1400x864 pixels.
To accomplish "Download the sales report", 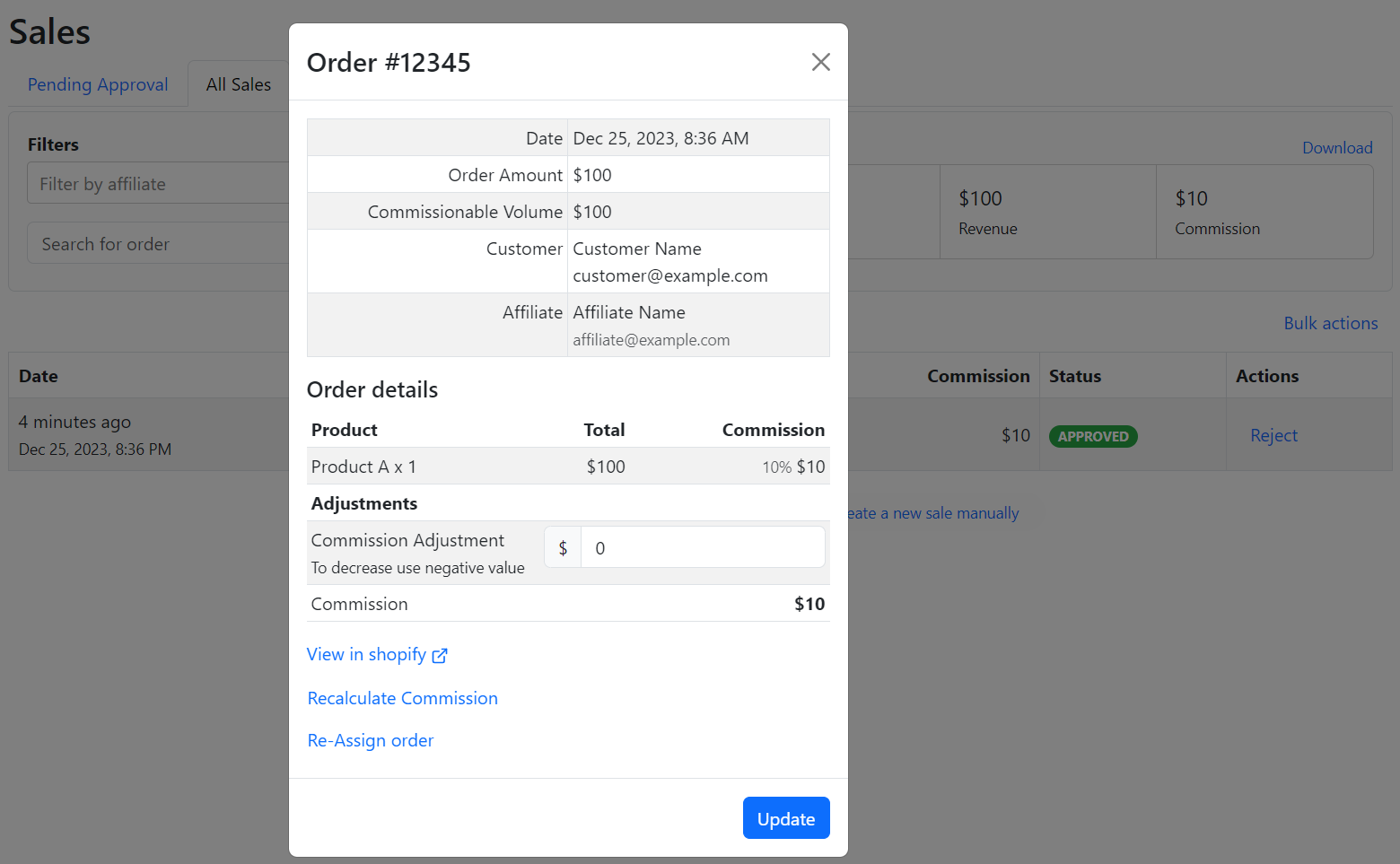I will tap(1336, 148).
